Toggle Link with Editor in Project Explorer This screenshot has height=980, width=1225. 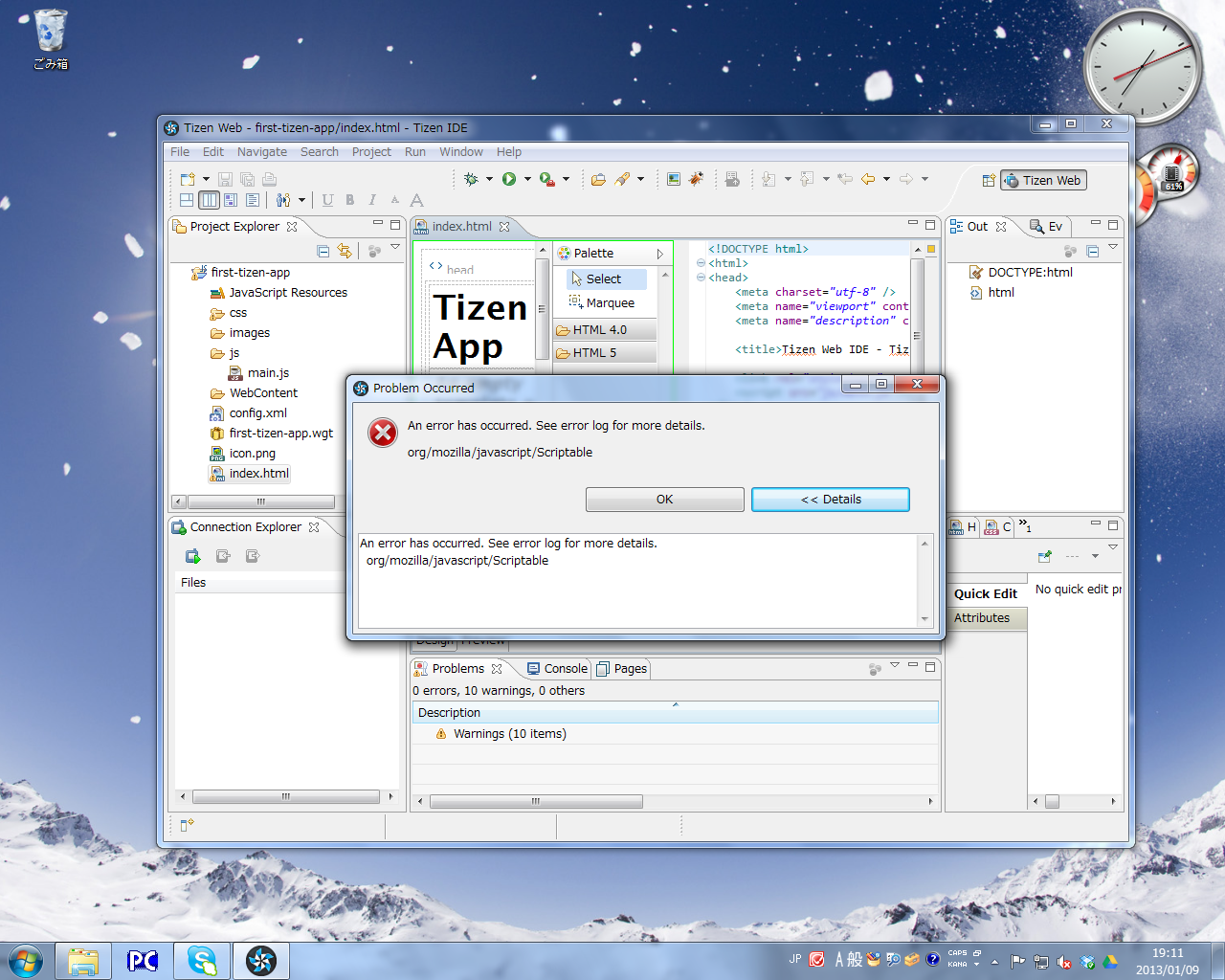coord(345,251)
